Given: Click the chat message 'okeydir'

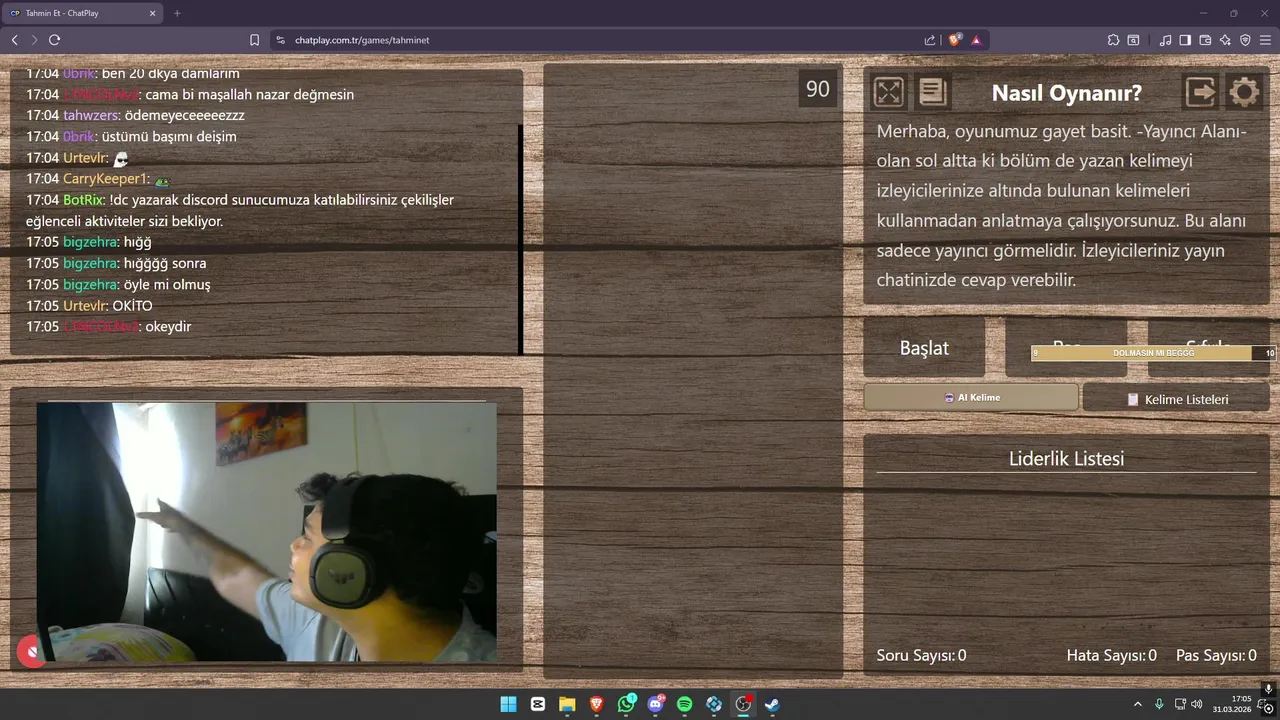Looking at the screenshot, I should 168,327.
